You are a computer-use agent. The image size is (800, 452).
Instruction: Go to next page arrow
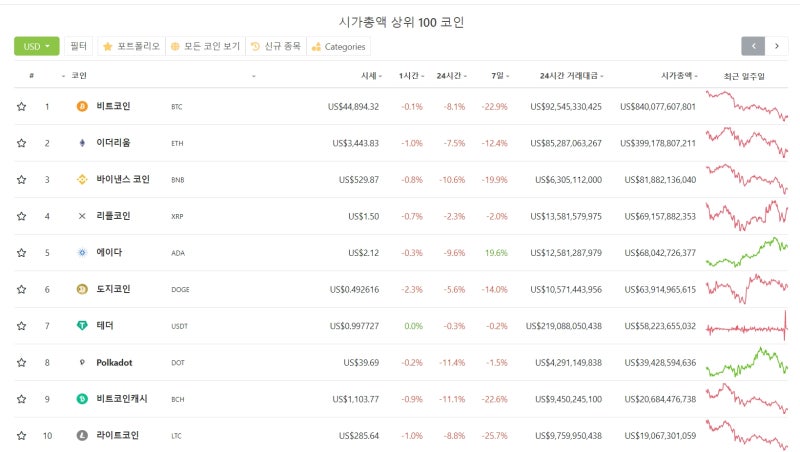[777, 46]
